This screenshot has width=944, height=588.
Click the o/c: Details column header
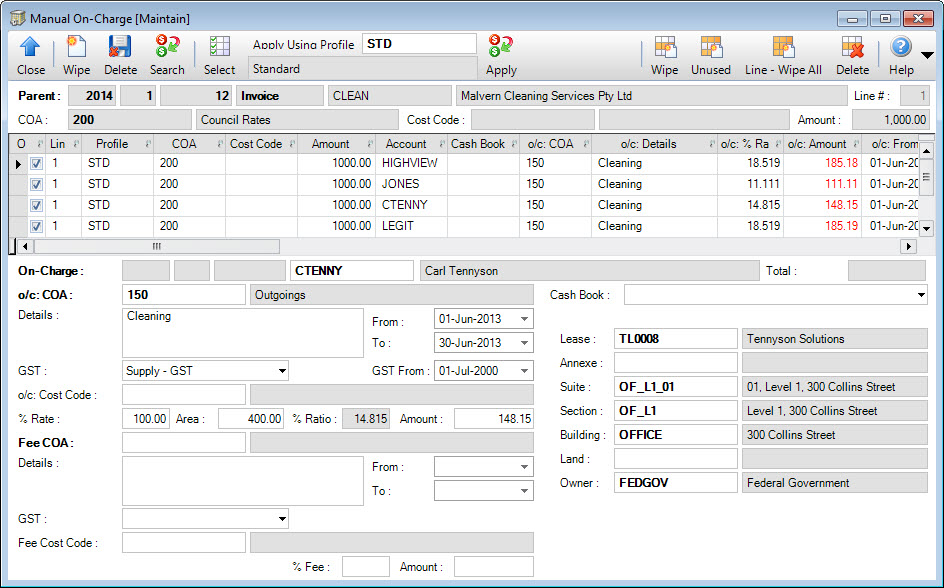point(654,144)
